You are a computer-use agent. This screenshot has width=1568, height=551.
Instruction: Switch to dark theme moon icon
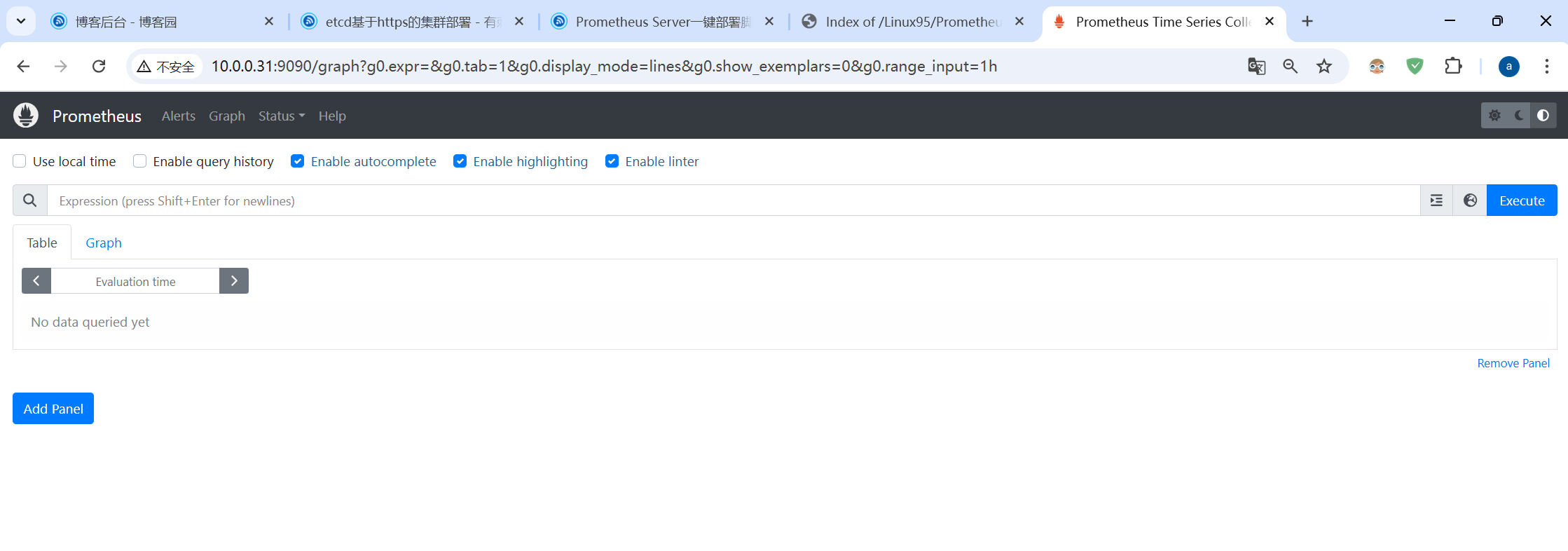(x=1519, y=116)
